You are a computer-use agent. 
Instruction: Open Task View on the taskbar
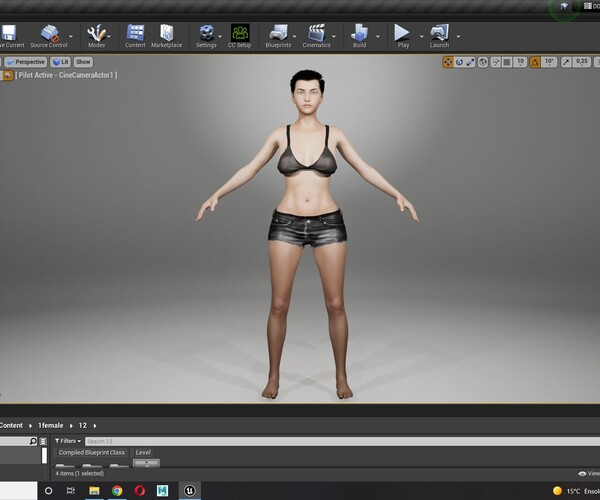point(71,491)
